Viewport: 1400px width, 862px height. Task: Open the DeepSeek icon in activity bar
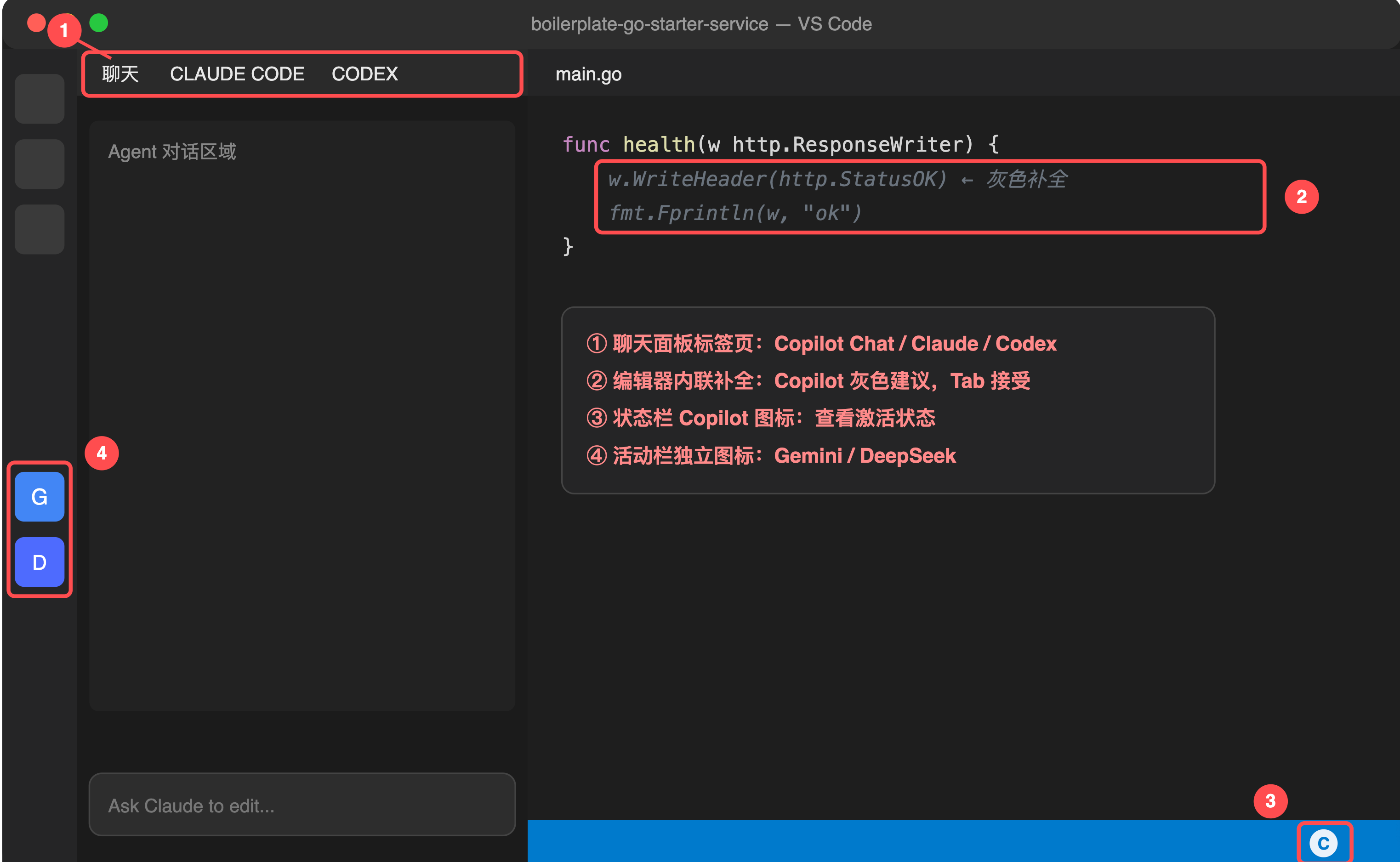pyautogui.click(x=40, y=562)
